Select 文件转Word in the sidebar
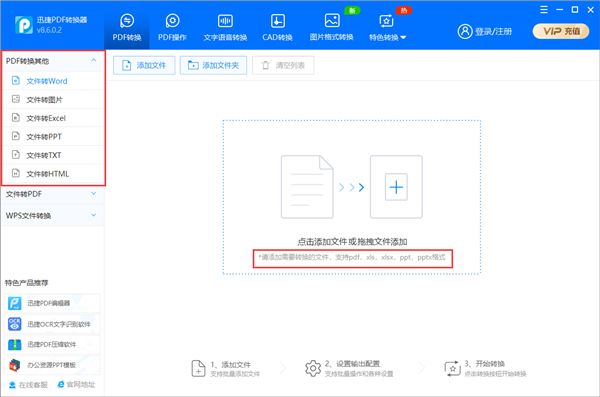Screen dimensions: 600x397 53,81
